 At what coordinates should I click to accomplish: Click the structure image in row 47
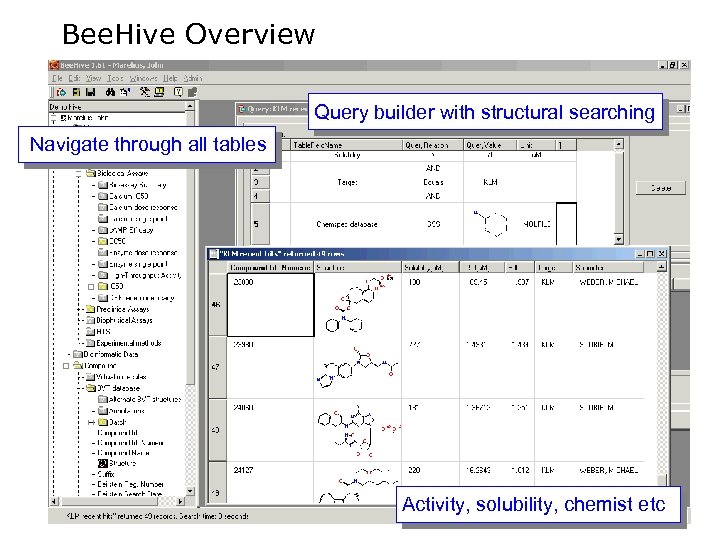pos(358,367)
